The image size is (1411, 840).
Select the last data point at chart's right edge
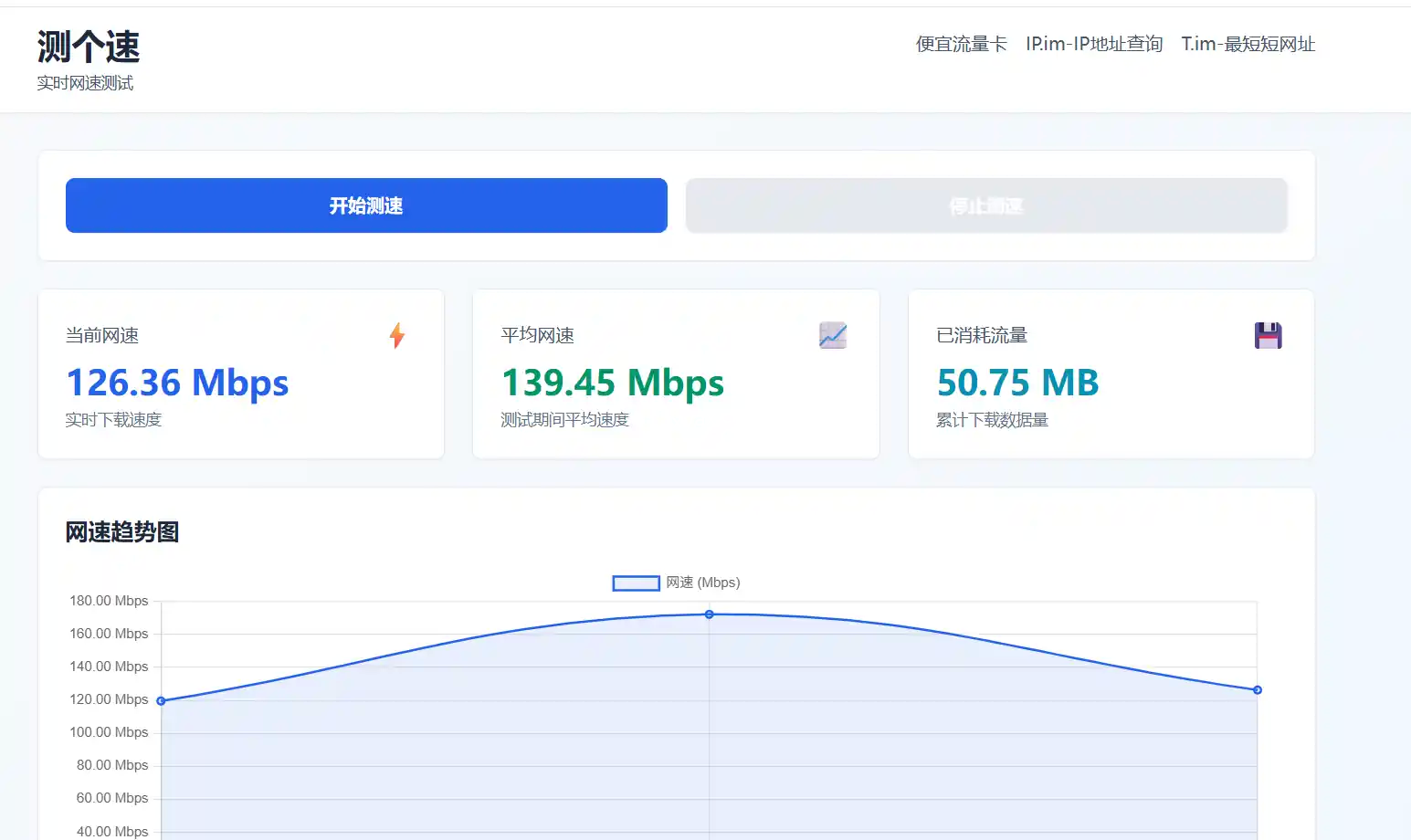1258,690
